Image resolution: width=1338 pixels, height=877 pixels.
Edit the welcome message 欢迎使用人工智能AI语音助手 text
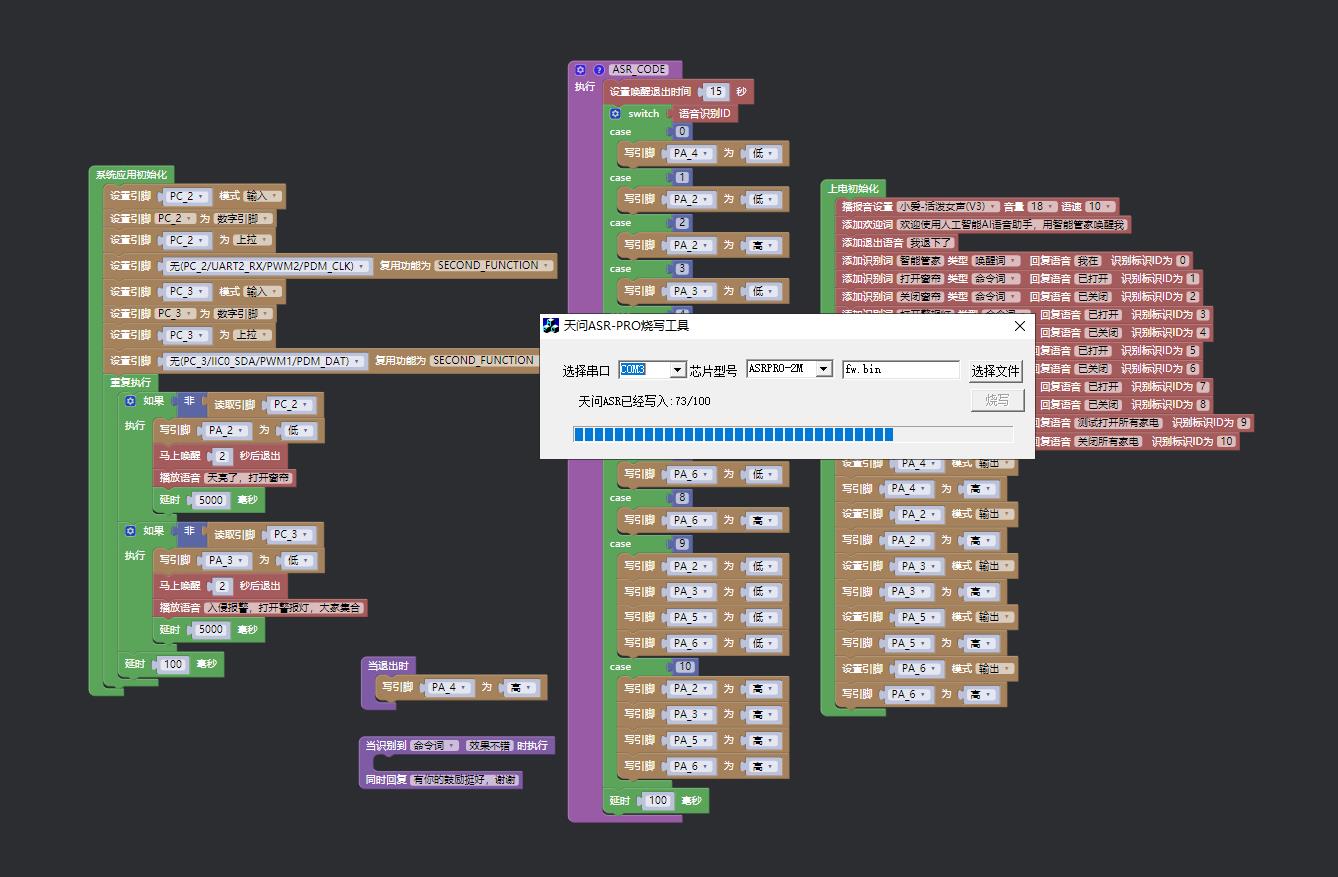(1013, 225)
